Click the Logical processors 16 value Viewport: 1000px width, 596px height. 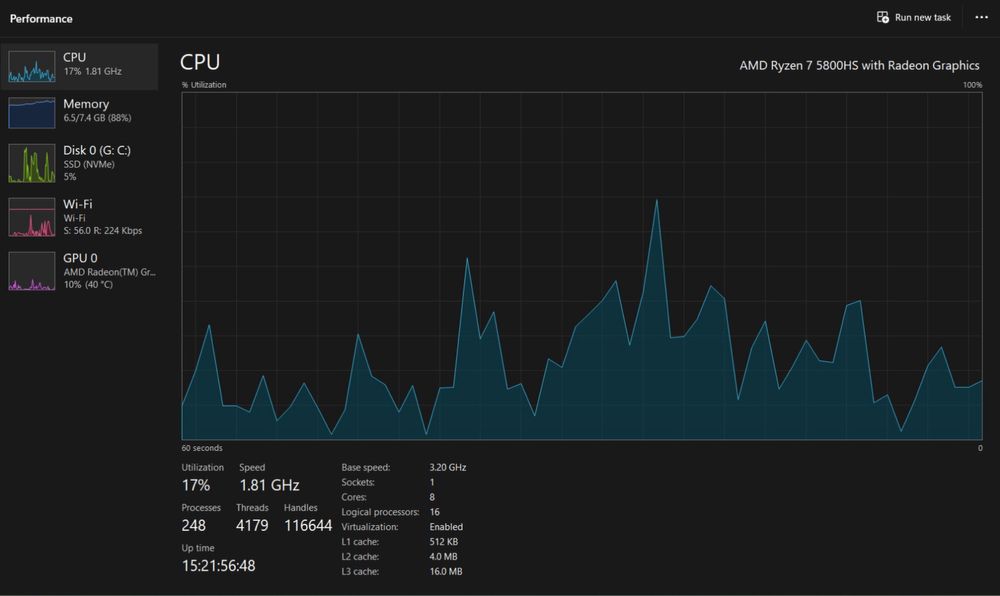coord(434,512)
